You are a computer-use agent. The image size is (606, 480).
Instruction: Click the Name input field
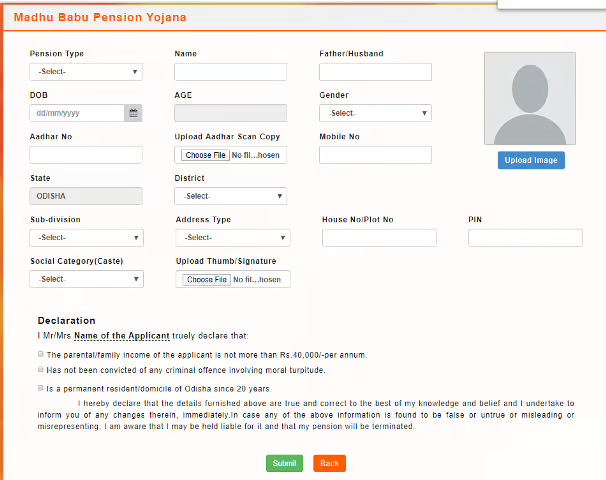pos(230,72)
